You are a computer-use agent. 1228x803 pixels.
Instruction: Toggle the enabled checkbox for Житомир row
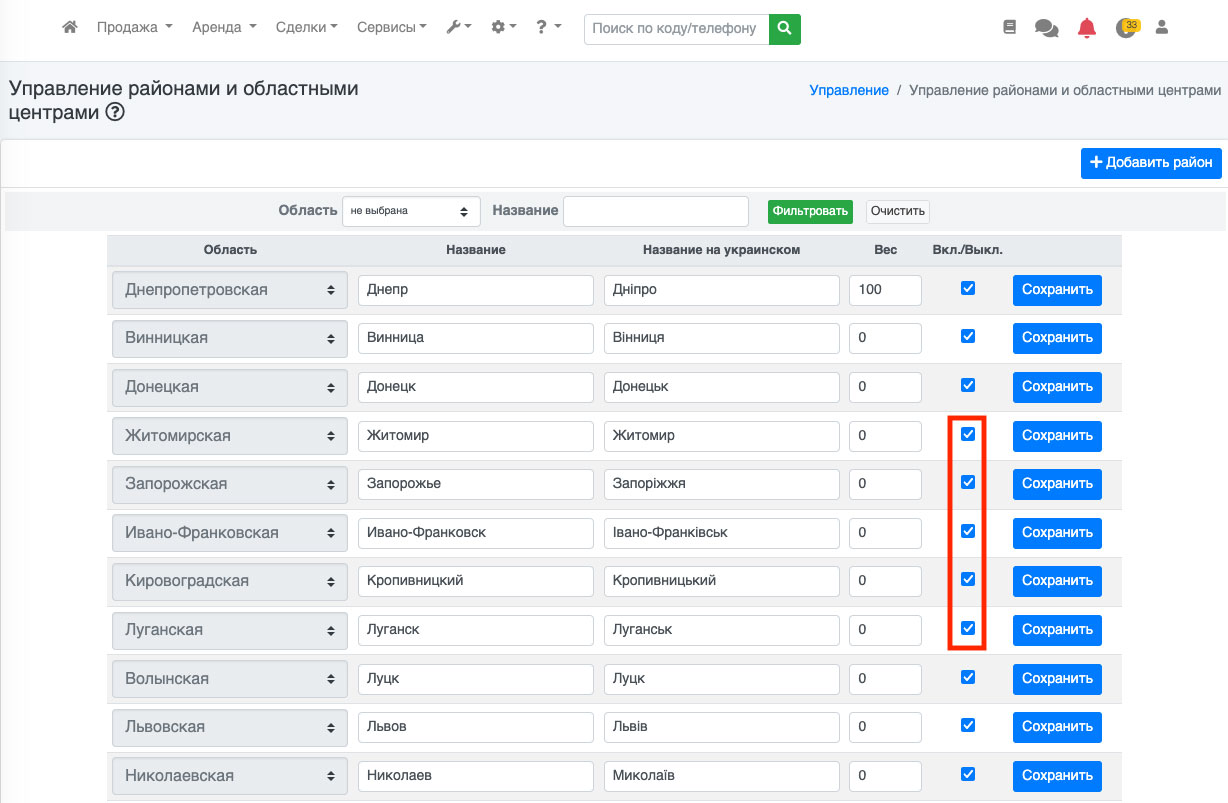pyautogui.click(x=967, y=434)
